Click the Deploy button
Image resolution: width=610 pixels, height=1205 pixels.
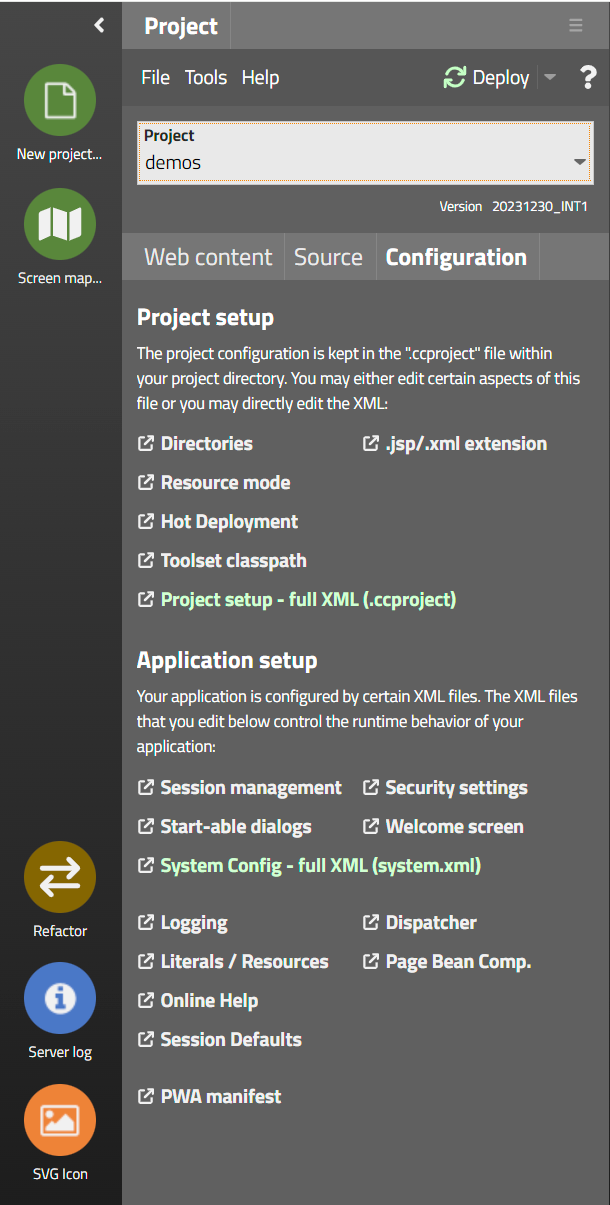[x=487, y=78]
